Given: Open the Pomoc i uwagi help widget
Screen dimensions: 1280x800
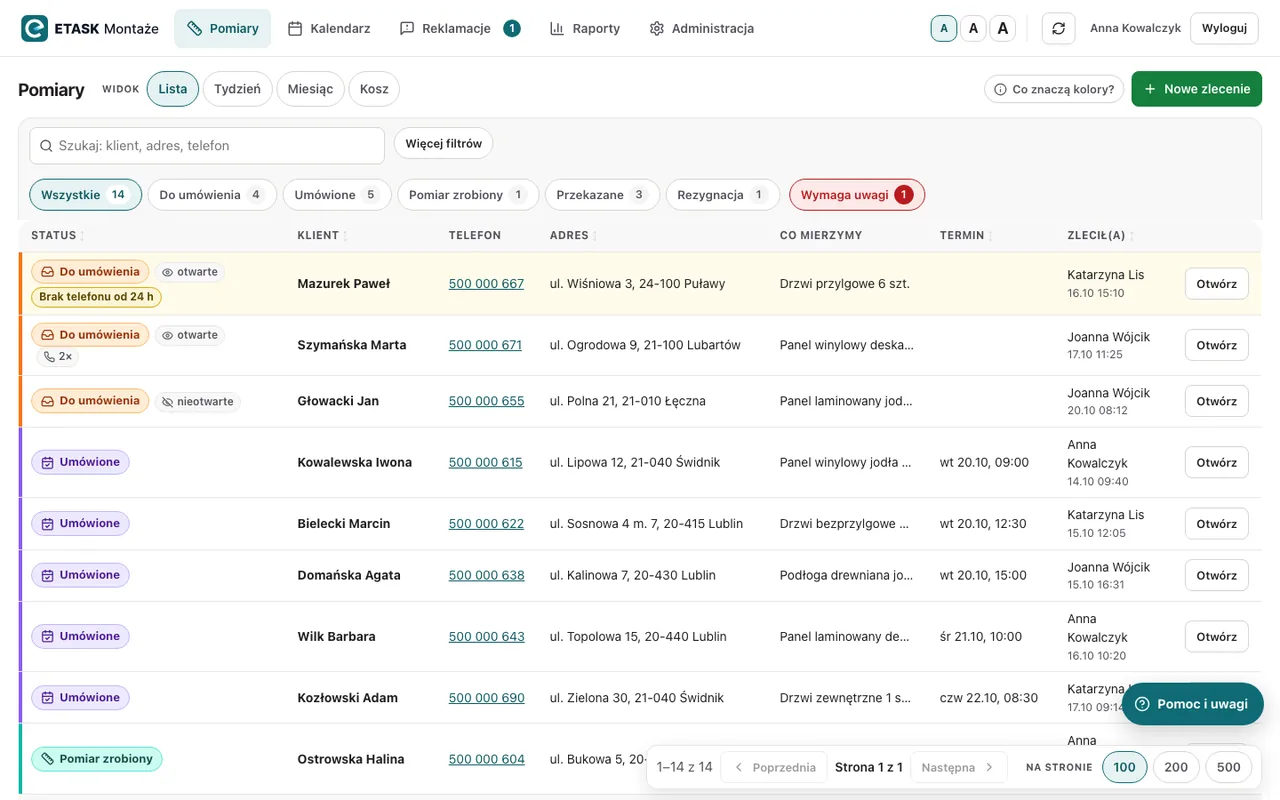Looking at the screenshot, I should click(1192, 704).
